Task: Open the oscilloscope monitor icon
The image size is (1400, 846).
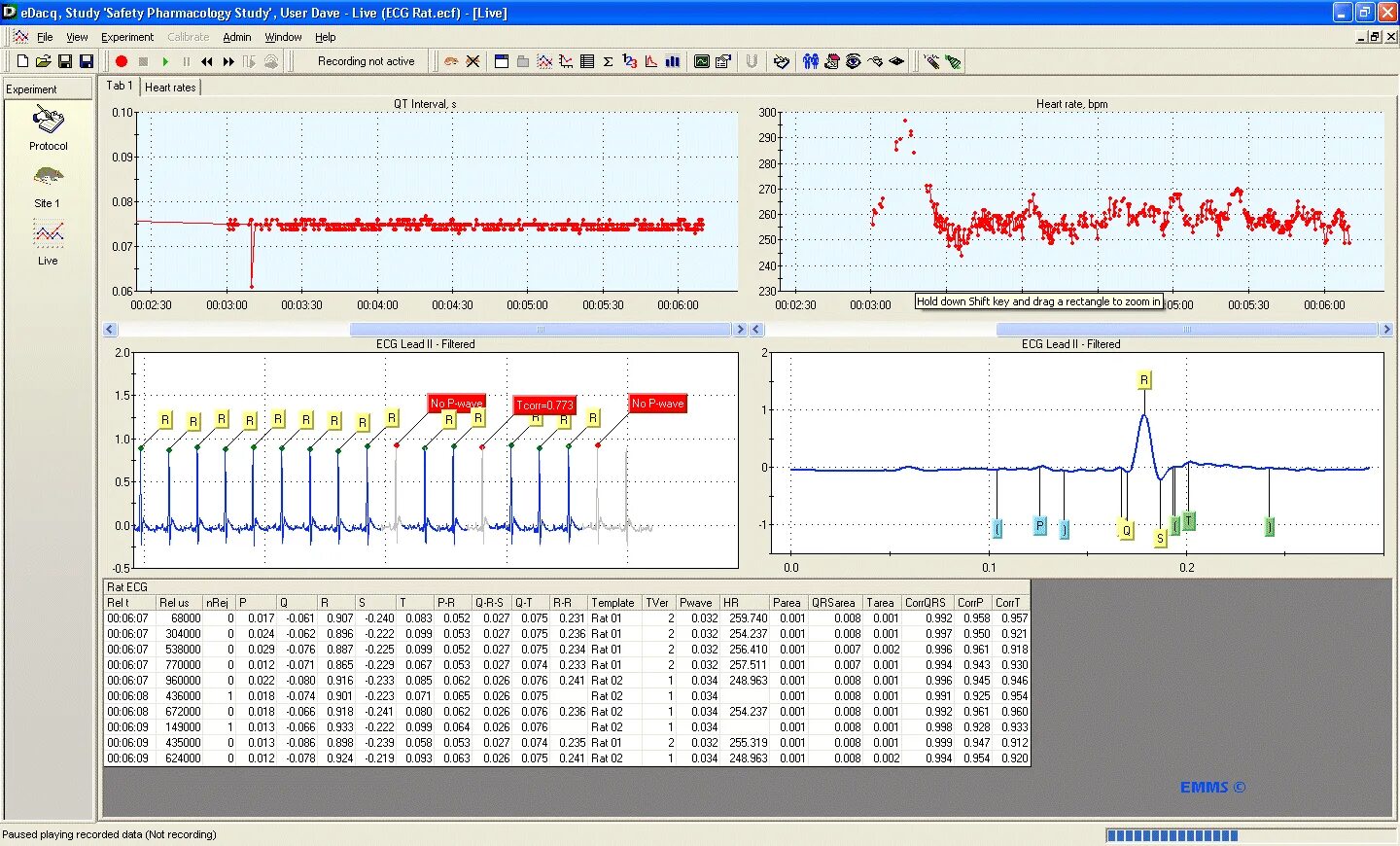Action: tap(702, 60)
